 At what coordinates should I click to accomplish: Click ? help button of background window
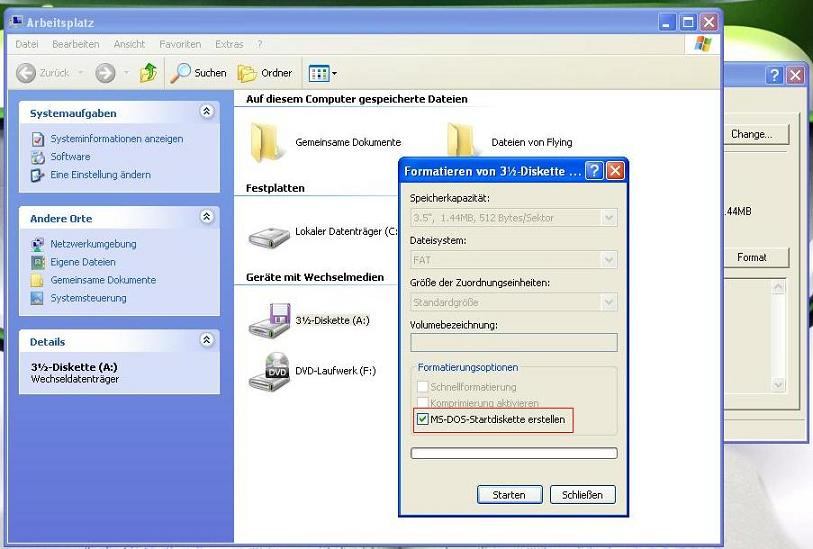coord(774,75)
